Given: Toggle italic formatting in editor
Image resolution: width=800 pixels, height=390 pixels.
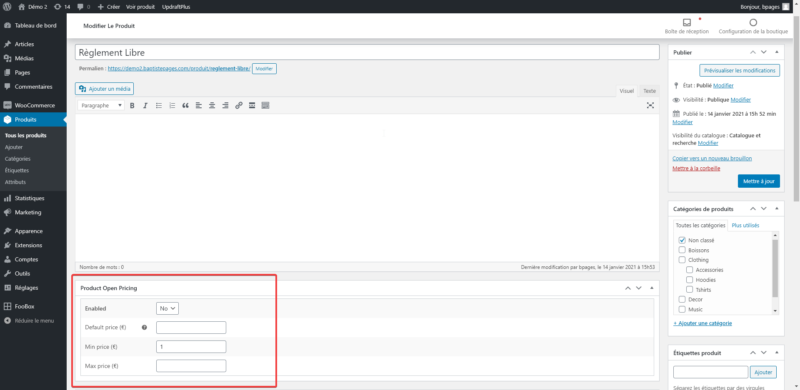Looking at the screenshot, I should point(145,106).
